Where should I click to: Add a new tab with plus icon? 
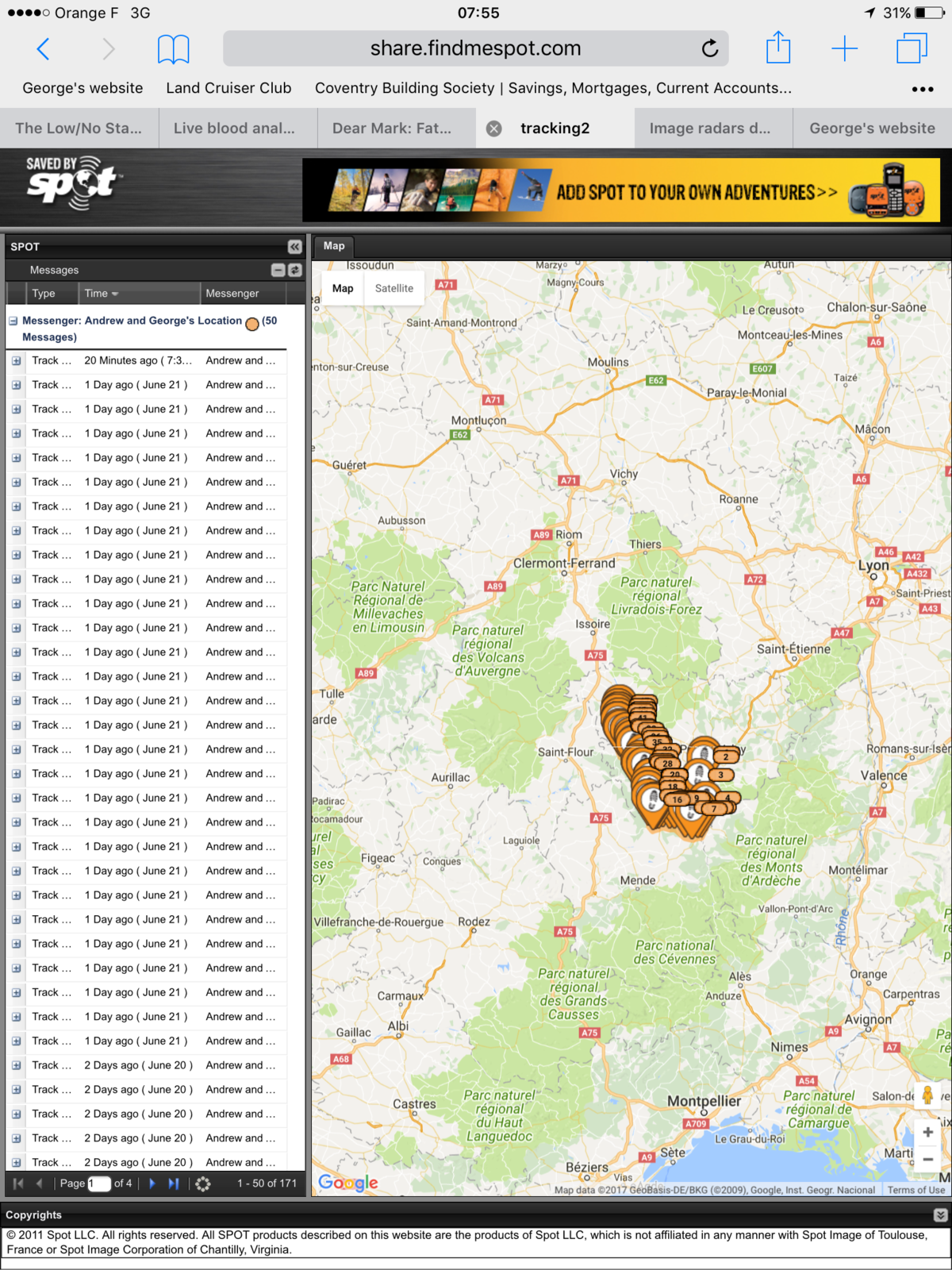[x=844, y=48]
